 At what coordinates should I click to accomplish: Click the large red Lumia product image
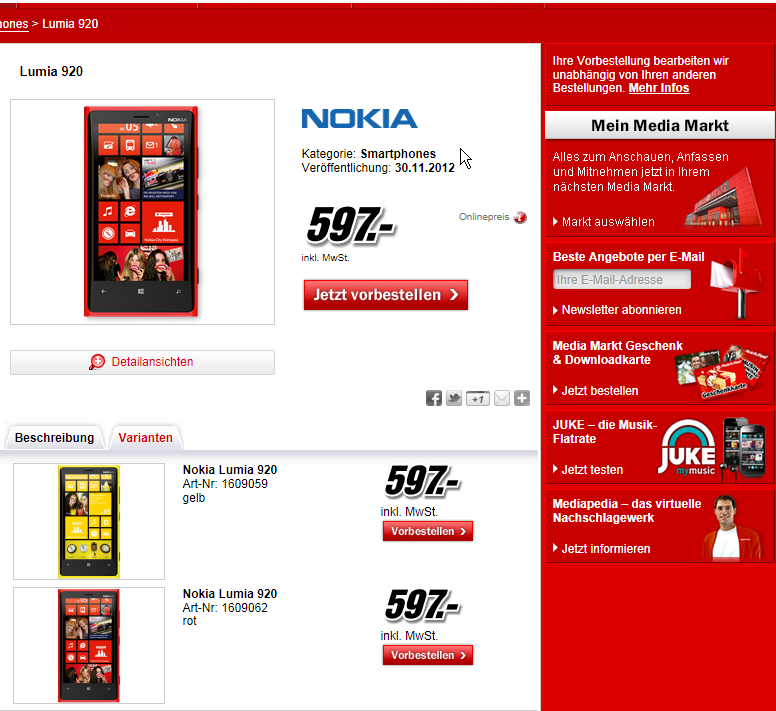point(143,212)
